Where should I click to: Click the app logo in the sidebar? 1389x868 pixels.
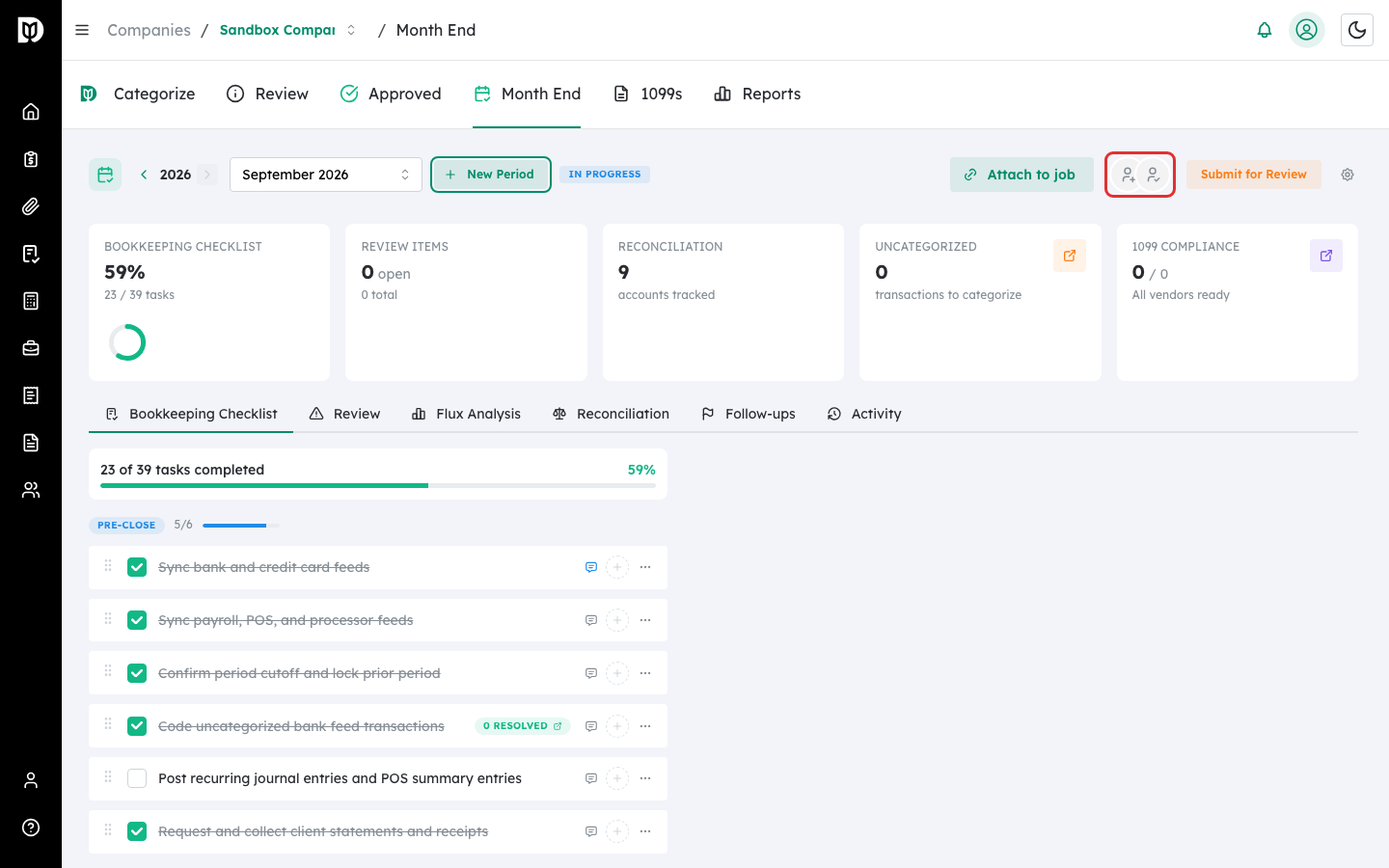31,30
